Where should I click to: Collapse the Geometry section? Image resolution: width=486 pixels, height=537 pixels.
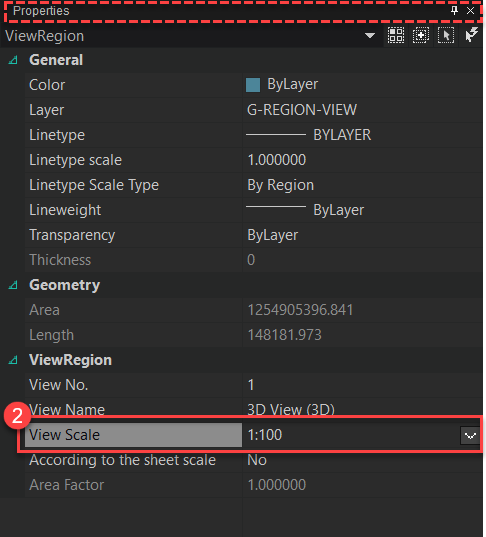[13, 285]
